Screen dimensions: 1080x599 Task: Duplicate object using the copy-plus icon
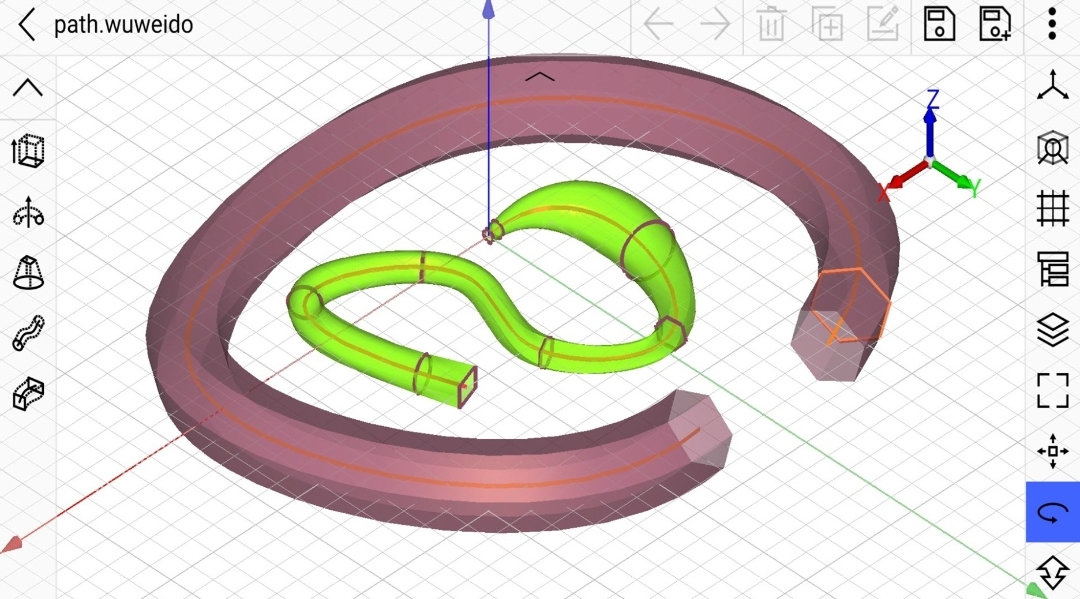827,24
